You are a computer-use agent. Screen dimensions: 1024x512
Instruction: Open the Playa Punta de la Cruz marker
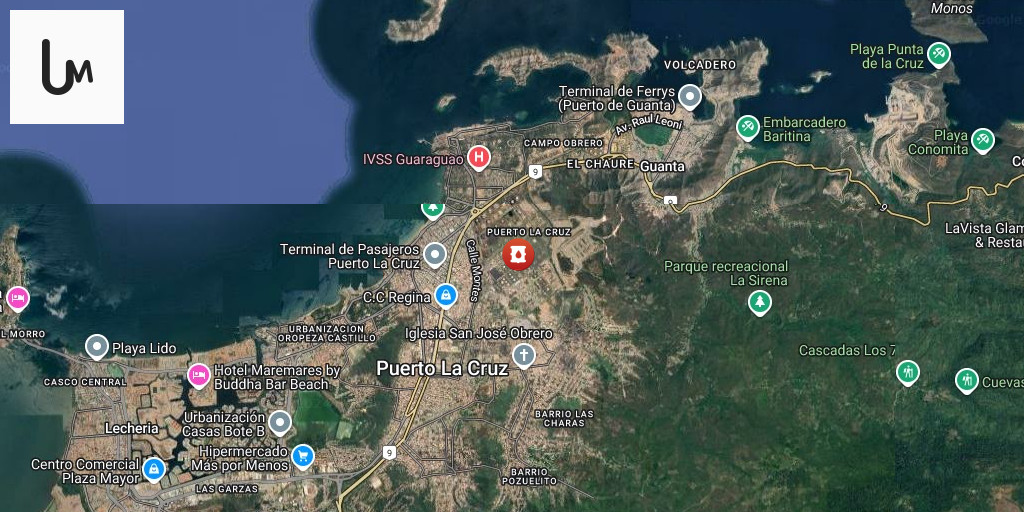click(x=938, y=54)
